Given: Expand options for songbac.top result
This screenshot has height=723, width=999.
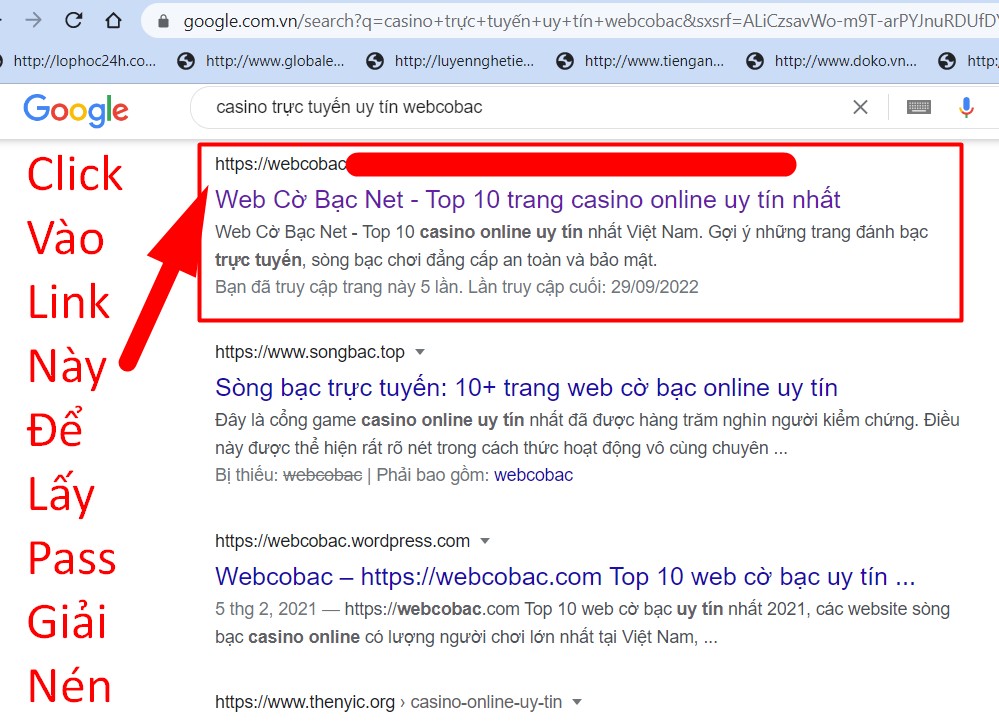Looking at the screenshot, I should [420, 352].
